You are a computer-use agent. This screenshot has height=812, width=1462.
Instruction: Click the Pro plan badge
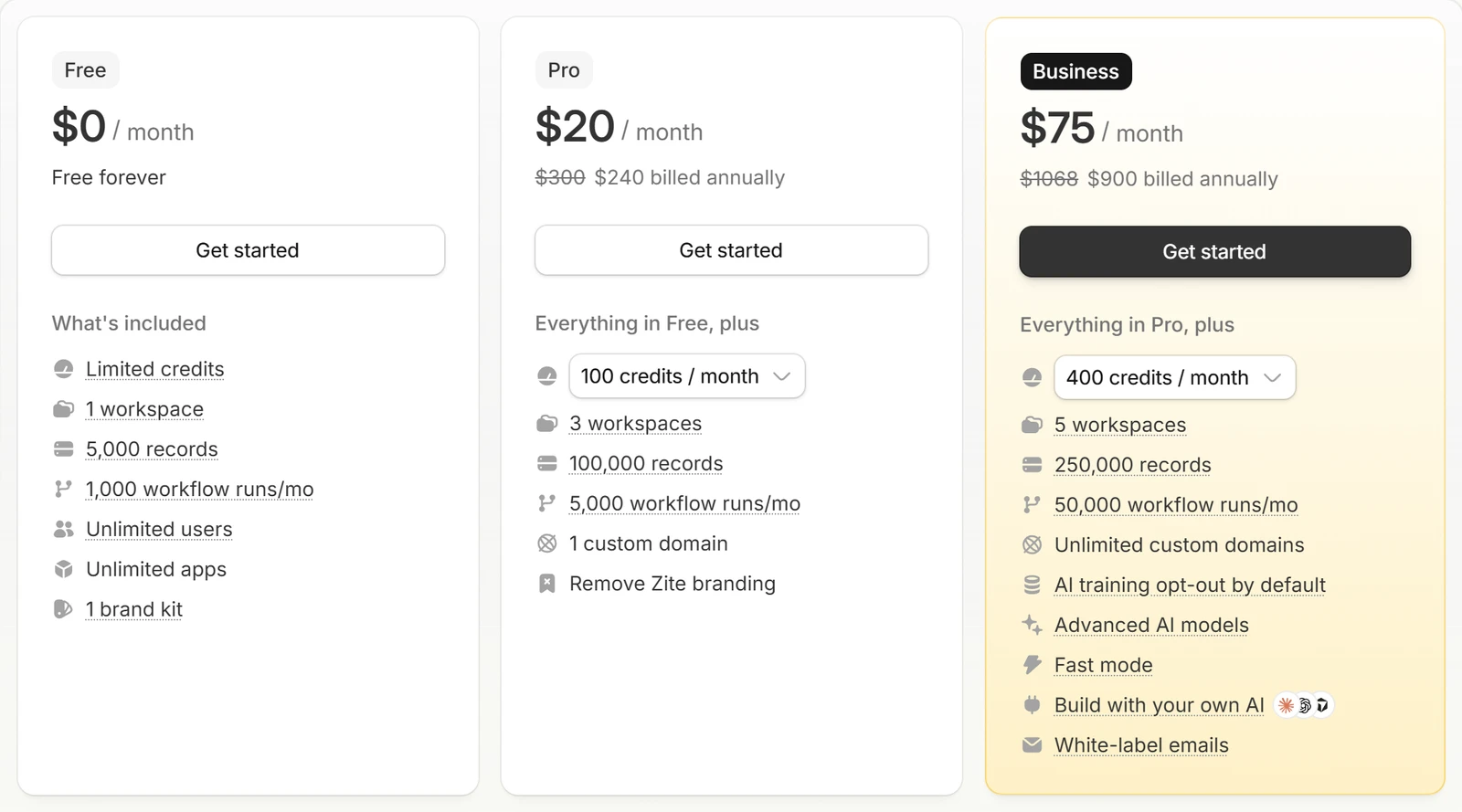[x=564, y=70]
